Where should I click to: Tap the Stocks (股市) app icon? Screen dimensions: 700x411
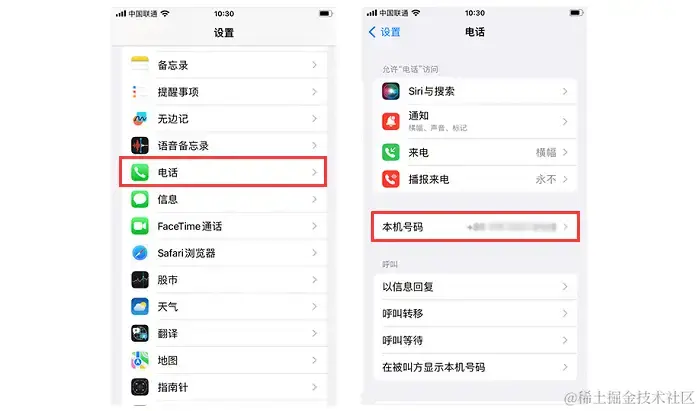140,280
